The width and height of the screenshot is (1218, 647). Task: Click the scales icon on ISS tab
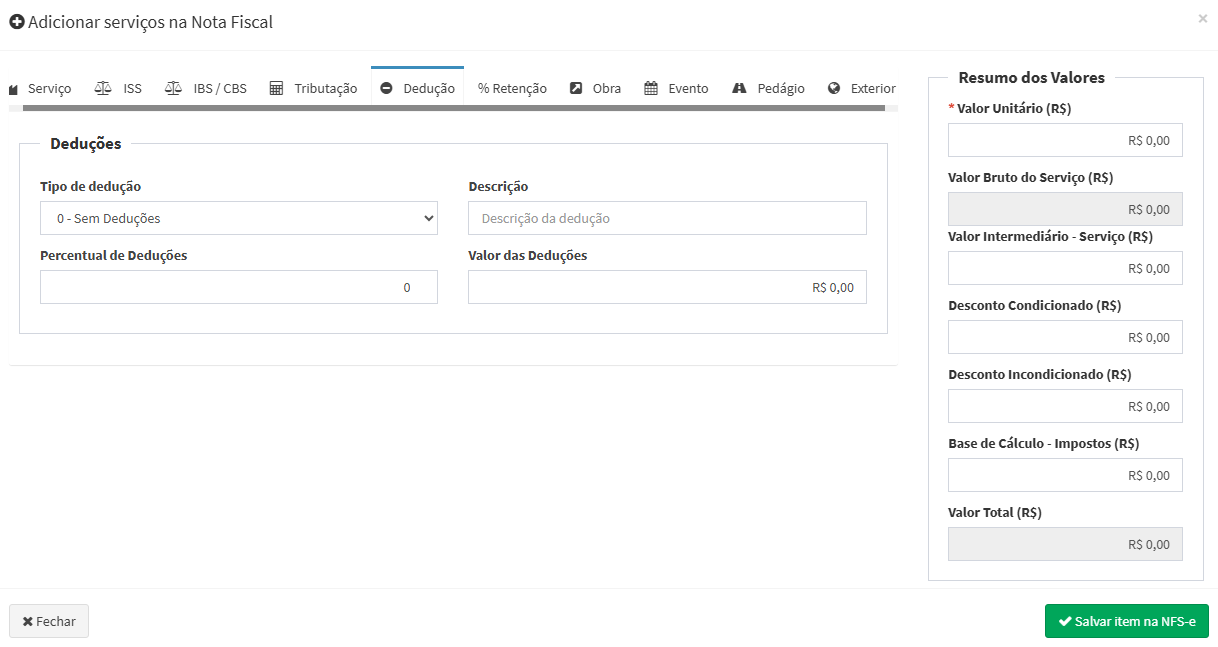103,88
